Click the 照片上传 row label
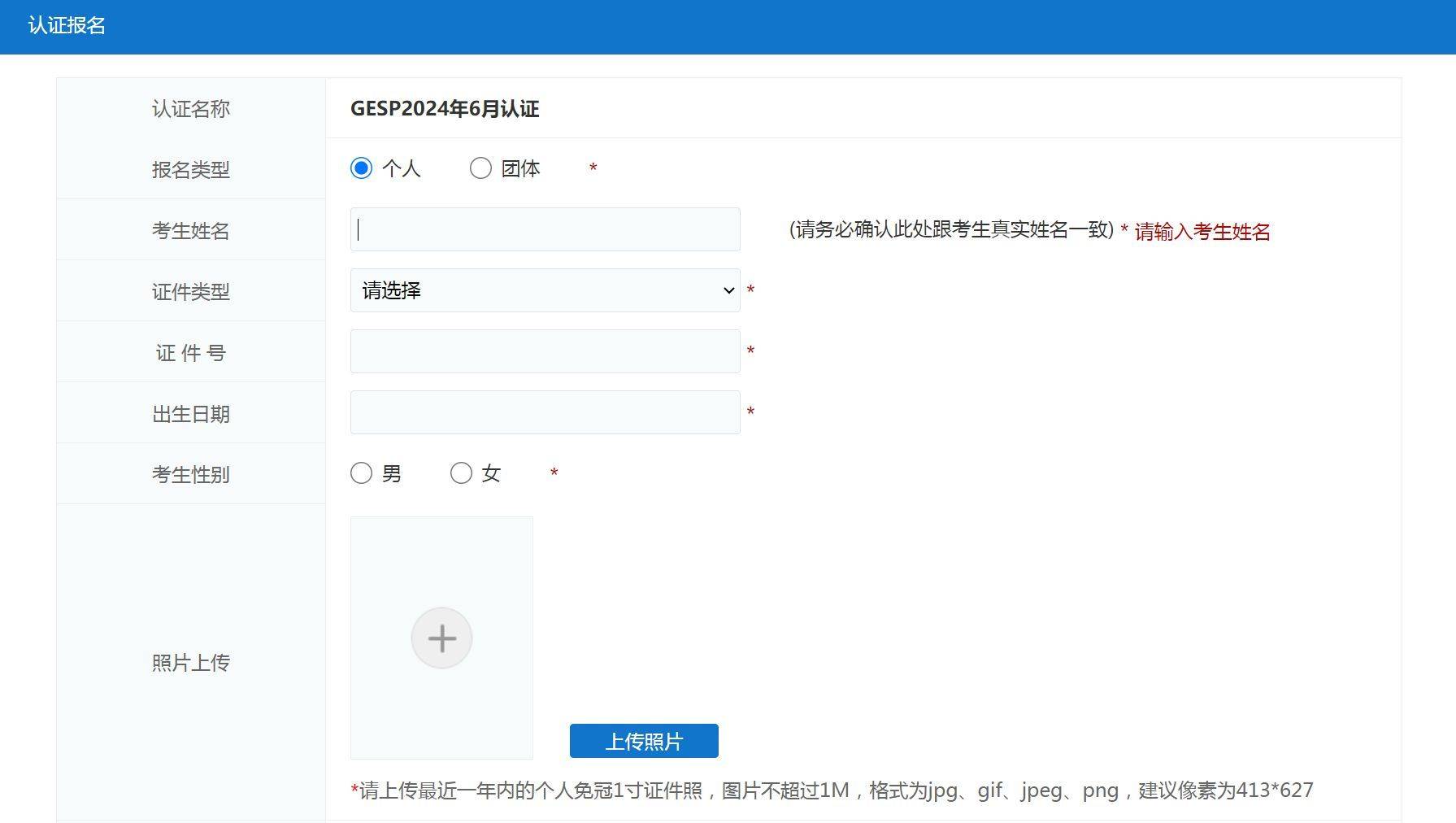Image resolution: width=1456 pixels, height=823 pixels. pyautogui.click(x=191, y=663)
